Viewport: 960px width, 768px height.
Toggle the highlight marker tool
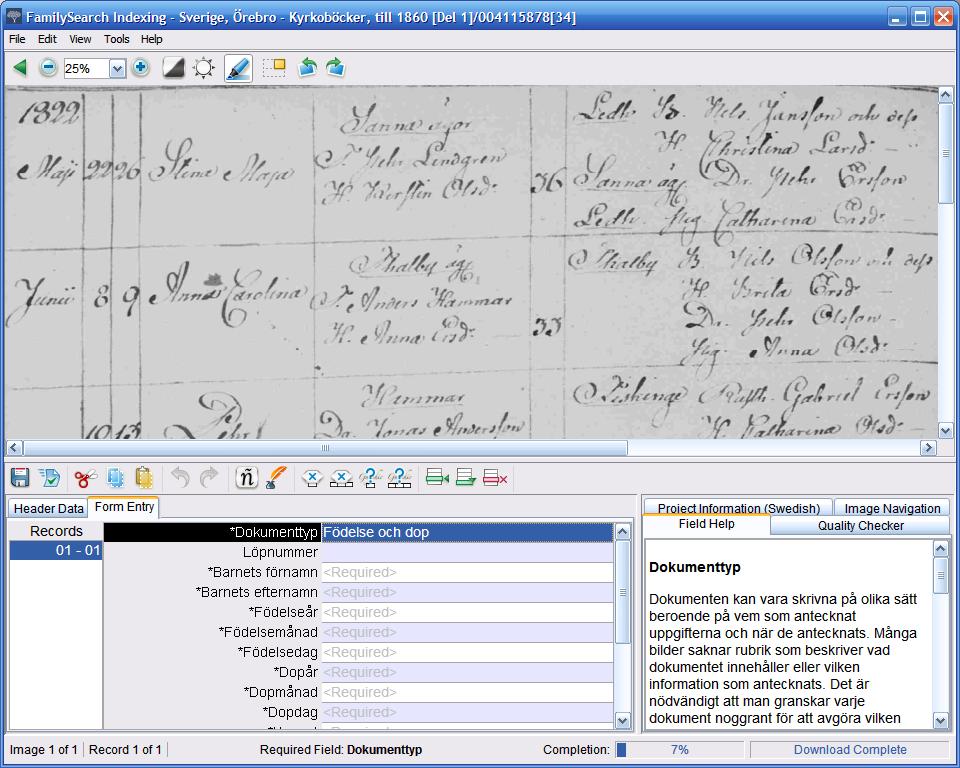pos(238,68)
